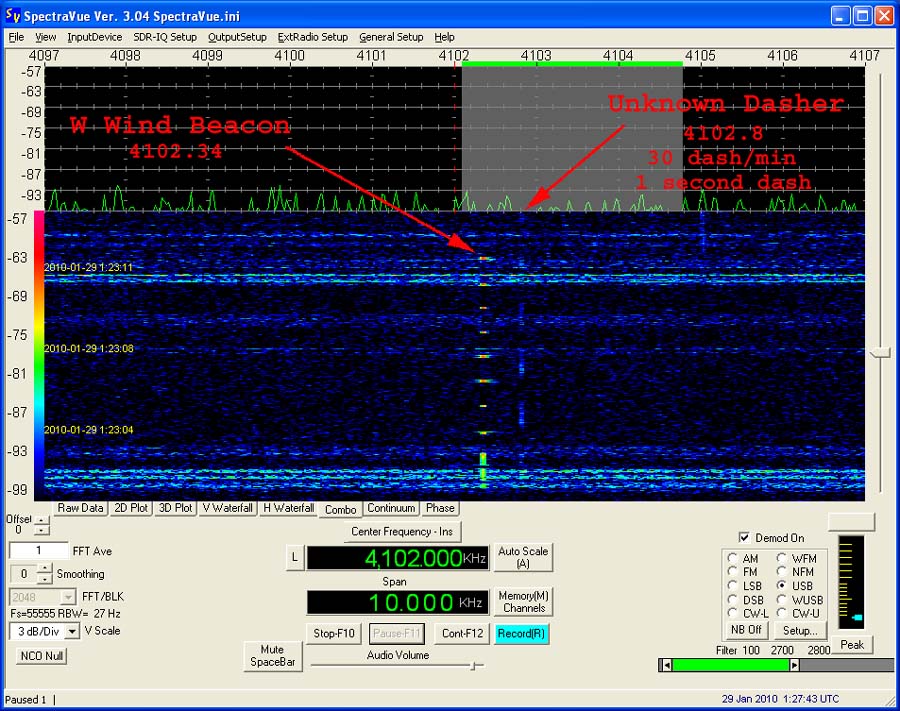Click the vertical level slider handle at right
Image resolution: width=900 pixels, height=711 pixels.
(880, 352)
